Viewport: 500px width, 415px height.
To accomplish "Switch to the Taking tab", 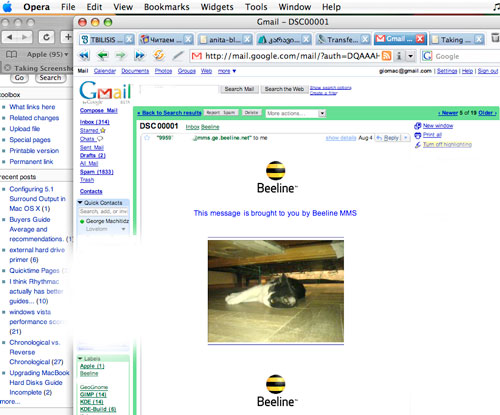I will click(457, 39).
